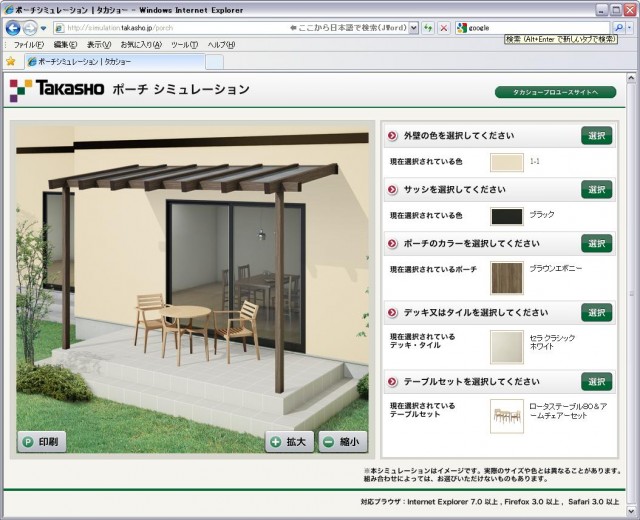This screenshot has height=520, width=640.
Task: Click the red arrow icon beside テーブルセットを選択
Action: [x=392, y=381]
